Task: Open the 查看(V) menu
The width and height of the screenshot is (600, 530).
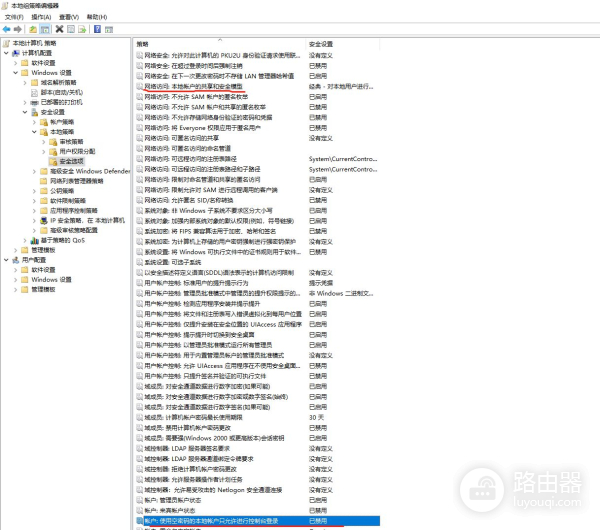Action: (67, 17)
